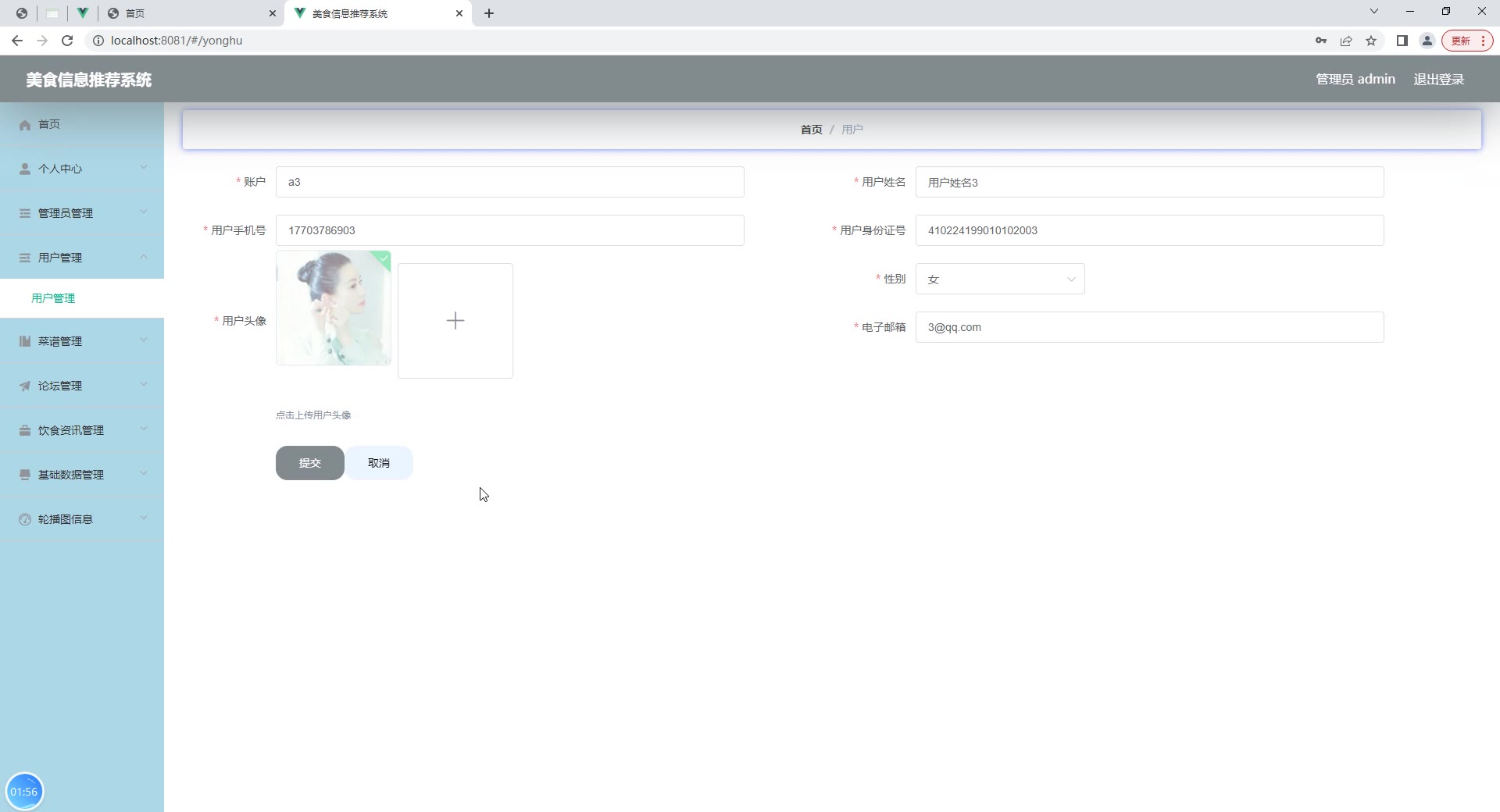Screen dimensions: 1500x812
Task: Select the 用户管理 submenu item
Action: [82, 298]
